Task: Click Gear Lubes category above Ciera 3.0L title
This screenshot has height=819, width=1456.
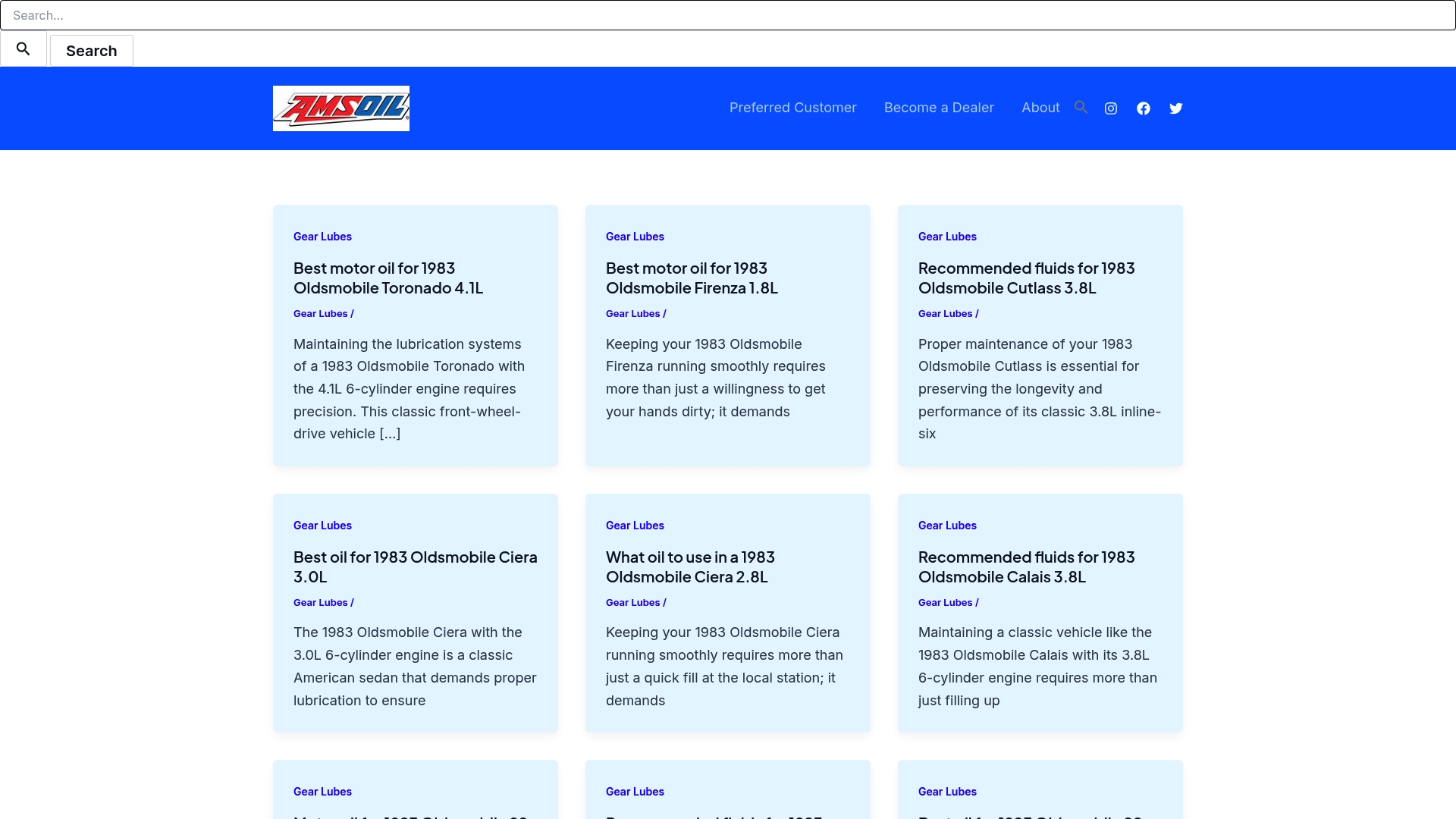Action: point(322,526)
